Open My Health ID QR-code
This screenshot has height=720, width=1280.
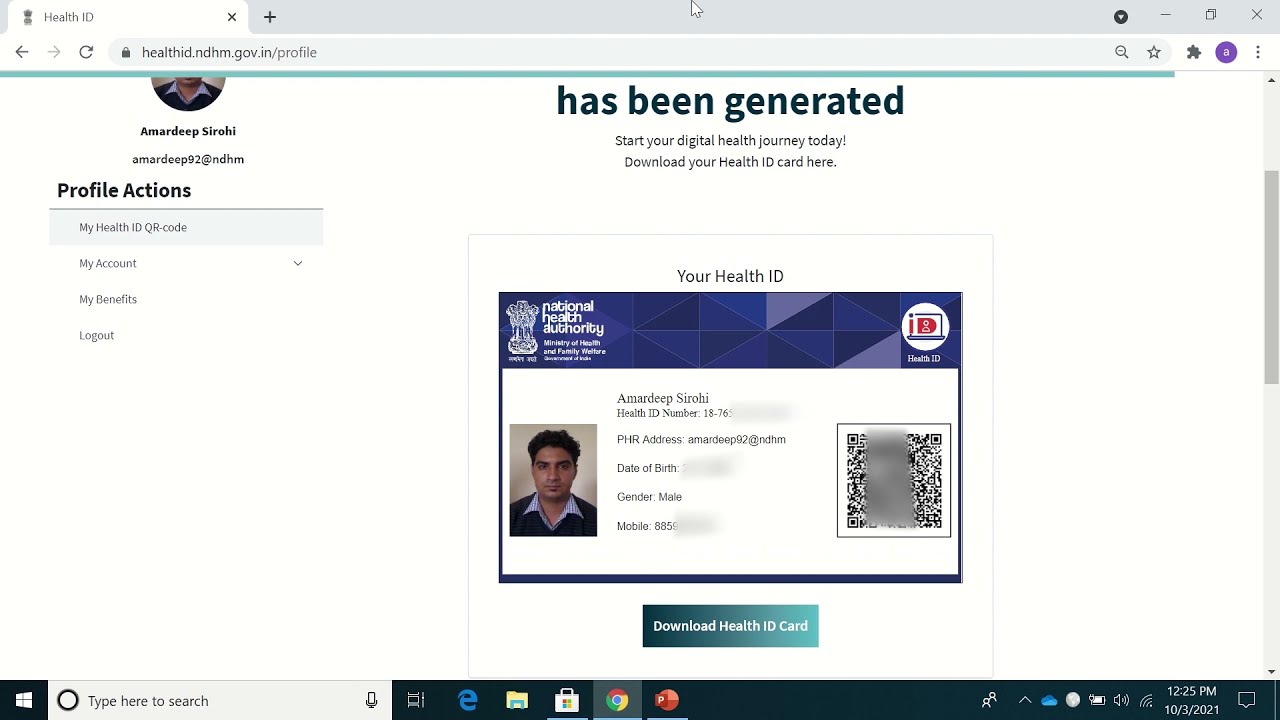[186, 227]
